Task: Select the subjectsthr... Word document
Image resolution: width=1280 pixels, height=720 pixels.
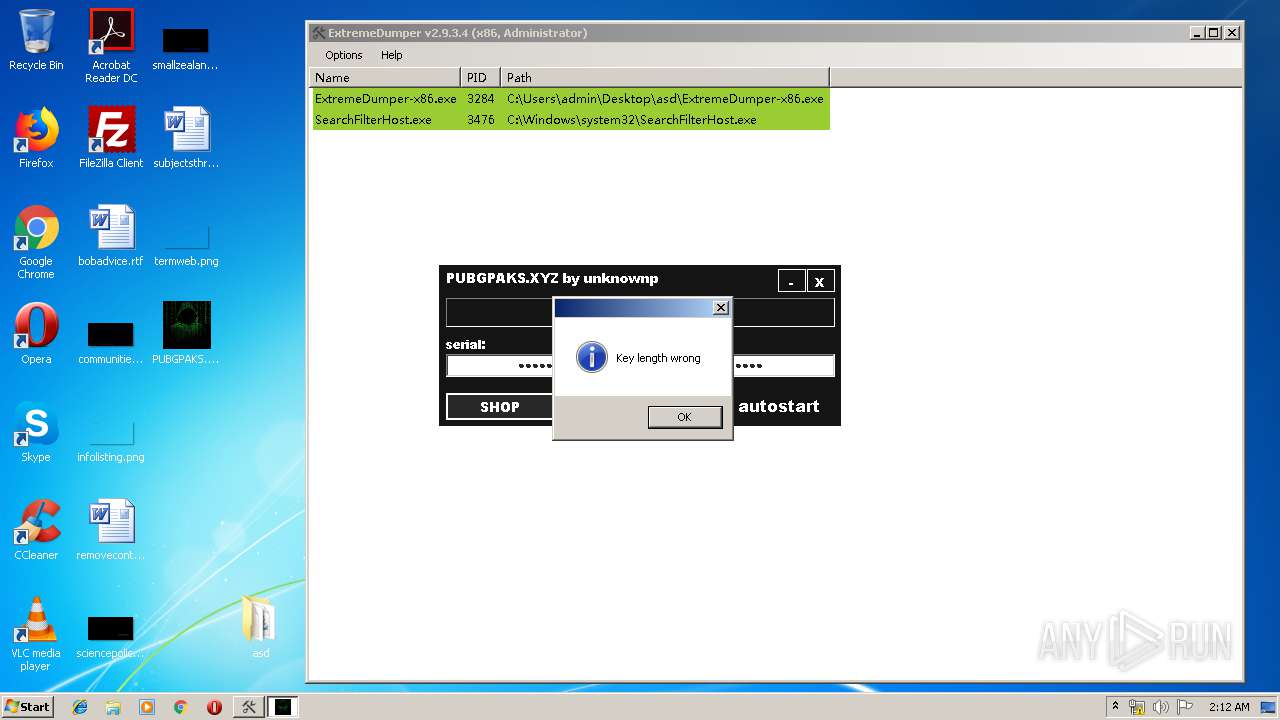Action: point(186,138)
